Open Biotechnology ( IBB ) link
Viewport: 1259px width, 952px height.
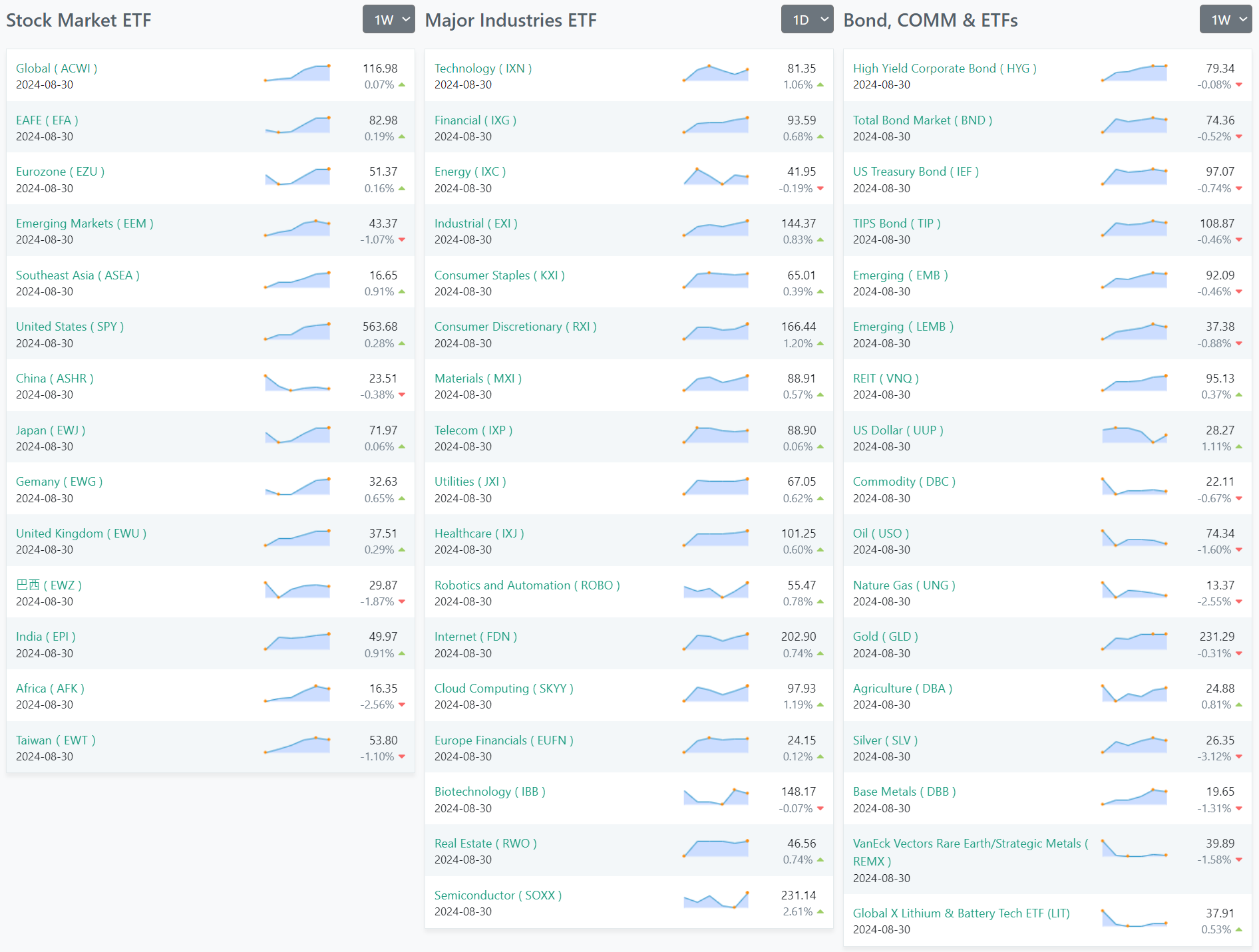pyautogui.click(x=490, y=792)
